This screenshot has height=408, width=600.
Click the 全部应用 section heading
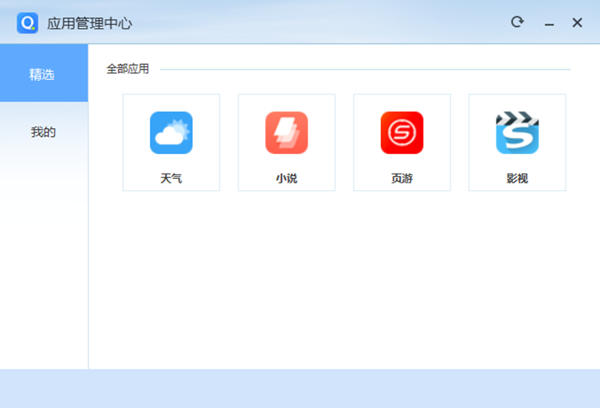[128, 70]
